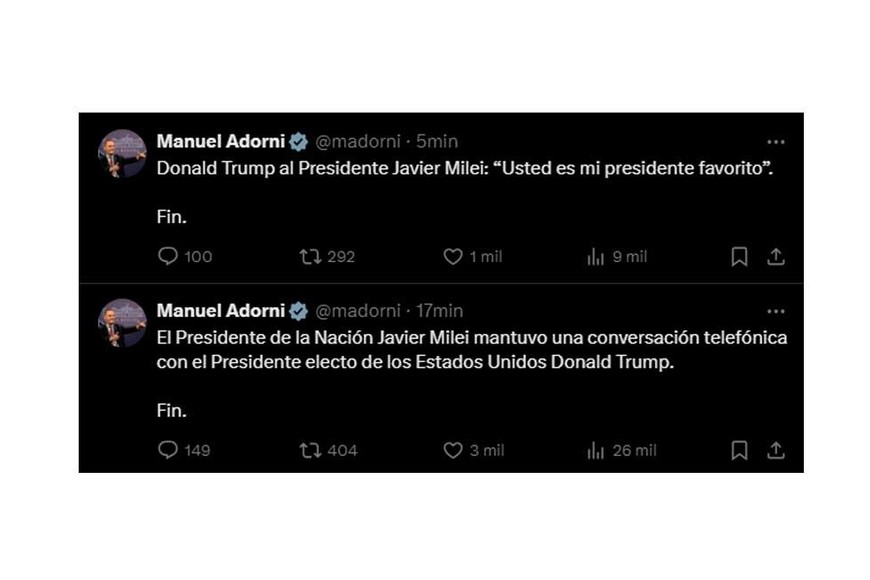Open more options on the 17min tweet
870x580 pixels.
coord(775,311)
